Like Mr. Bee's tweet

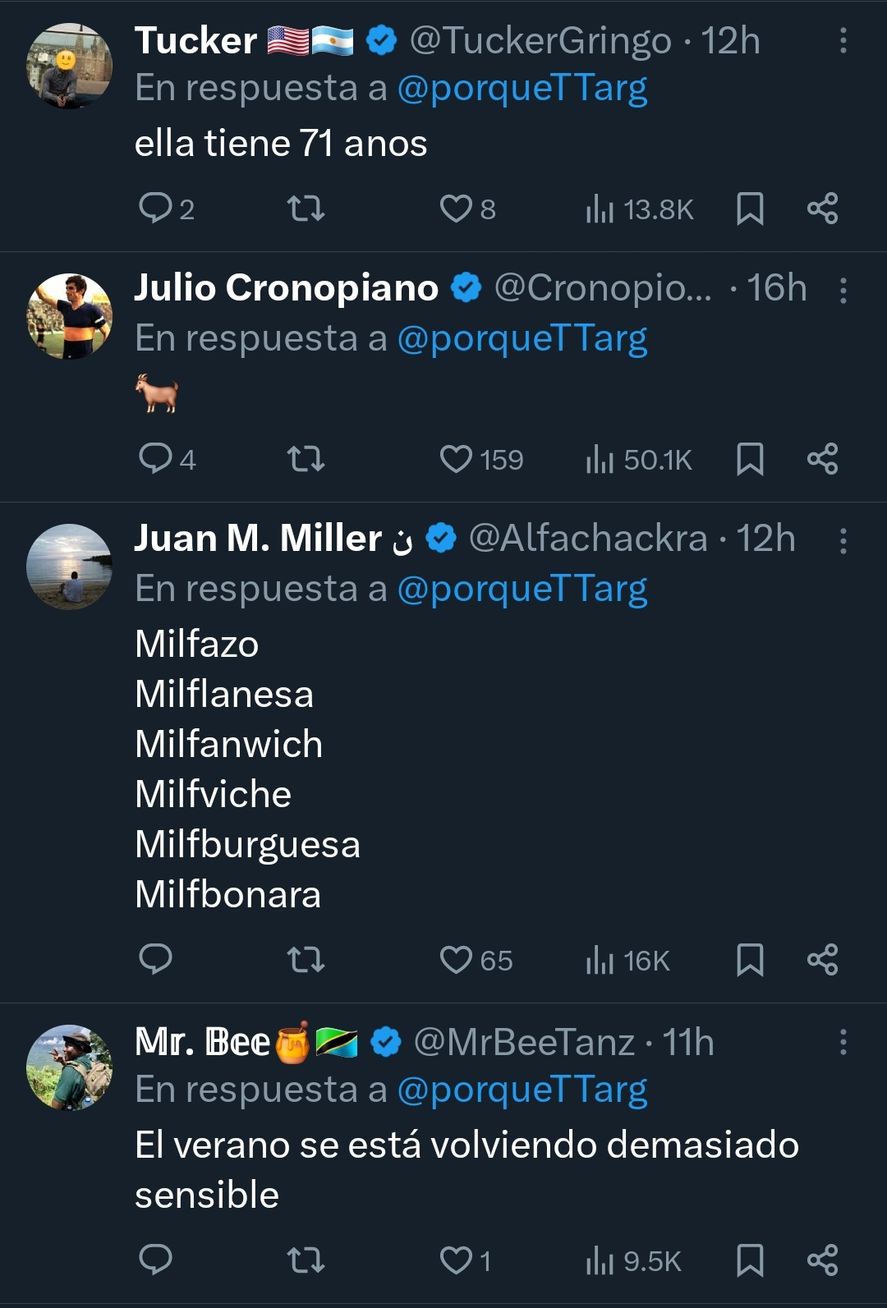(456, 1260)
